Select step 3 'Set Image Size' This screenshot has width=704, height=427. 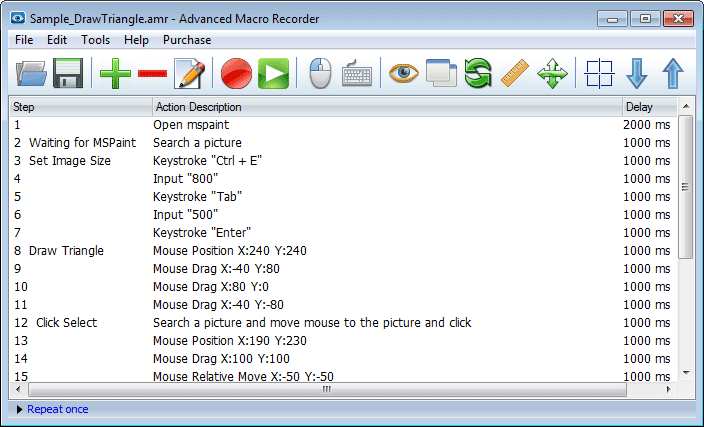pyautogui.click(x=343, y=161)
